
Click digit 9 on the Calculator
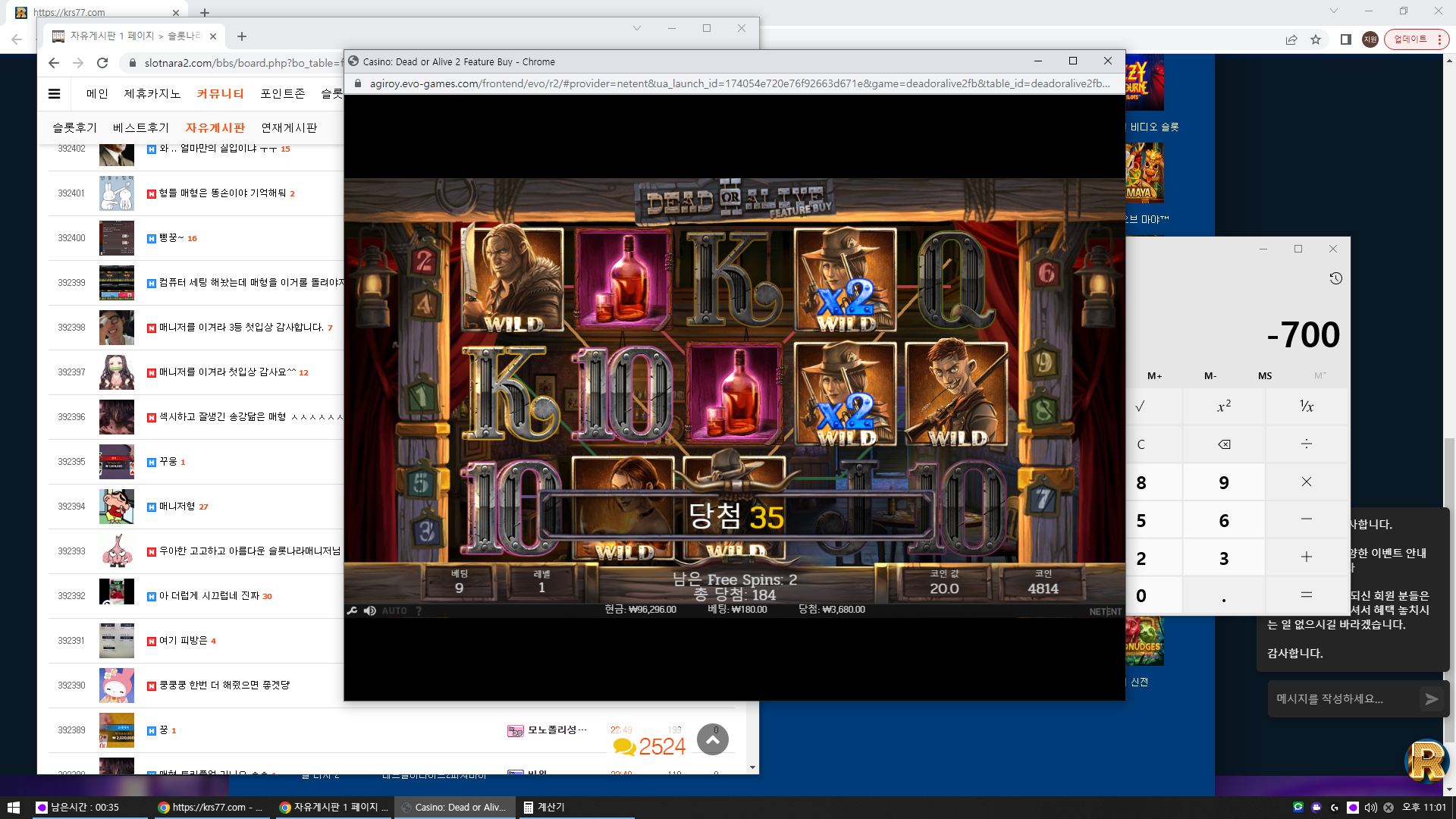click(1224, 482)
